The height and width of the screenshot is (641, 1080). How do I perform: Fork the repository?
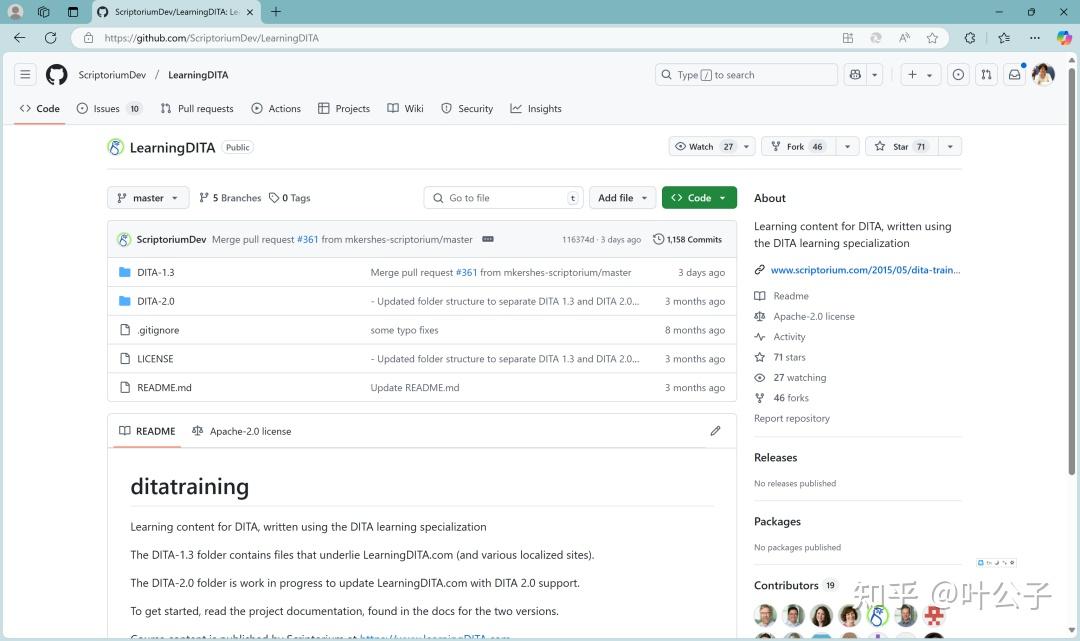(x=798, y=147)
